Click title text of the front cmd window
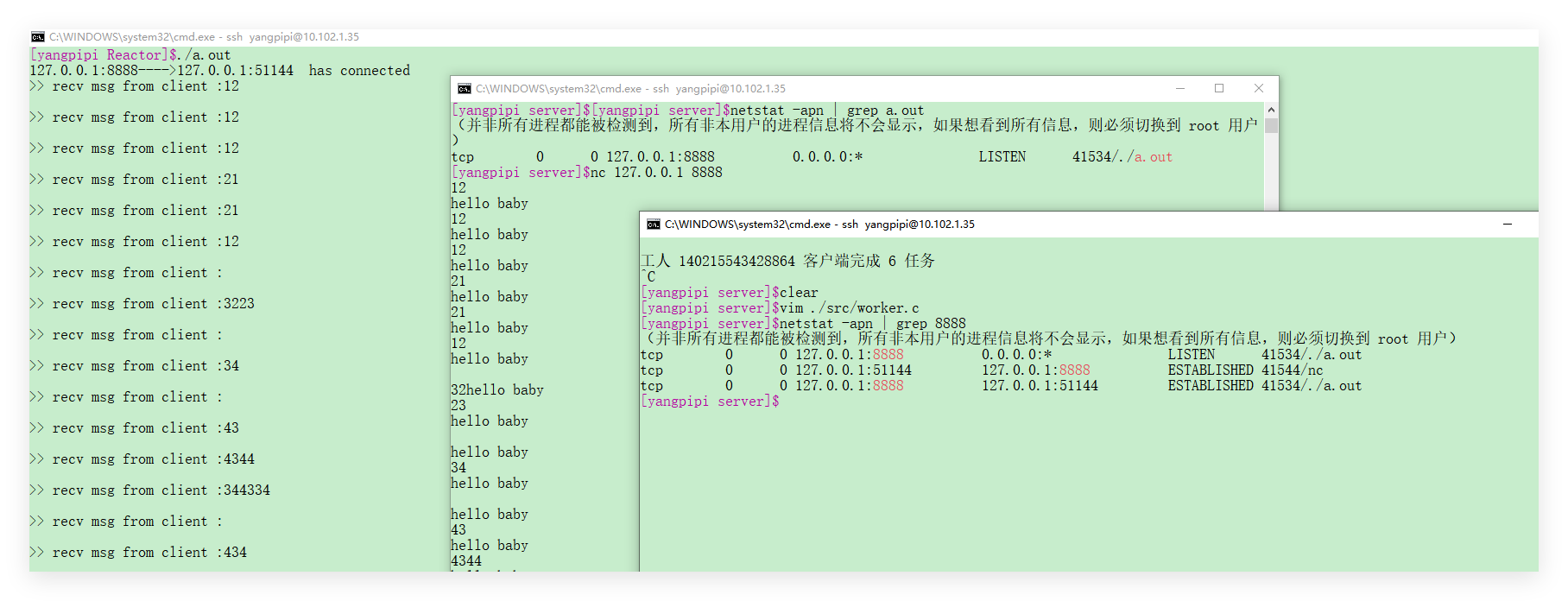This screenshot has height=601, width=1568. tap(819, 225)
